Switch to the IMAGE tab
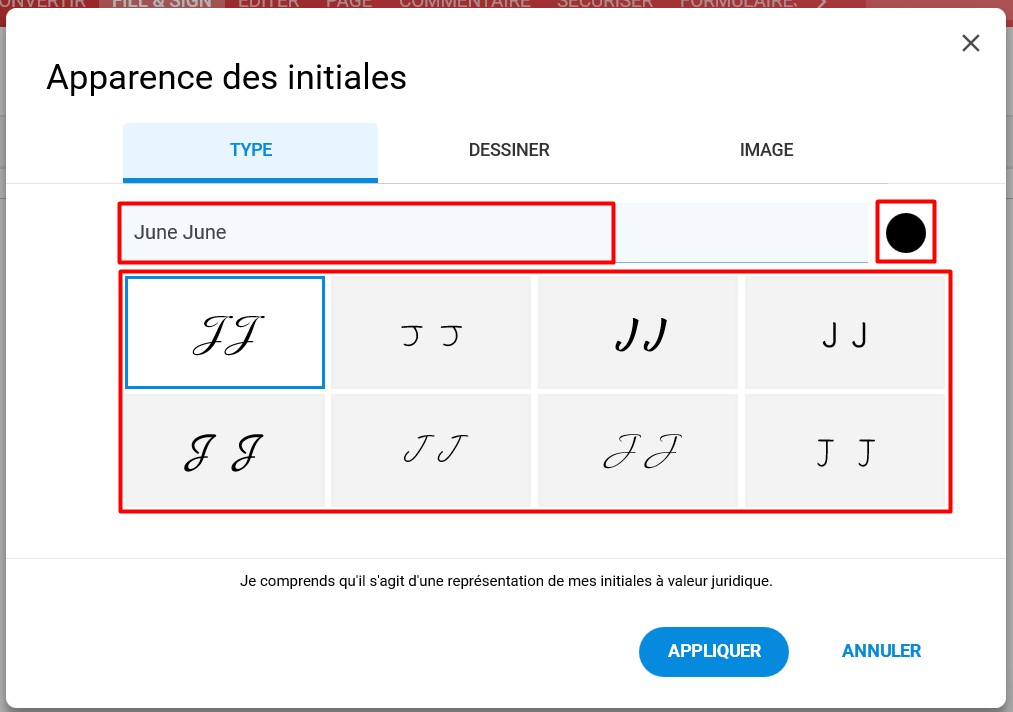Viewport: 1013px width, 712px height. tap(766, 151)
